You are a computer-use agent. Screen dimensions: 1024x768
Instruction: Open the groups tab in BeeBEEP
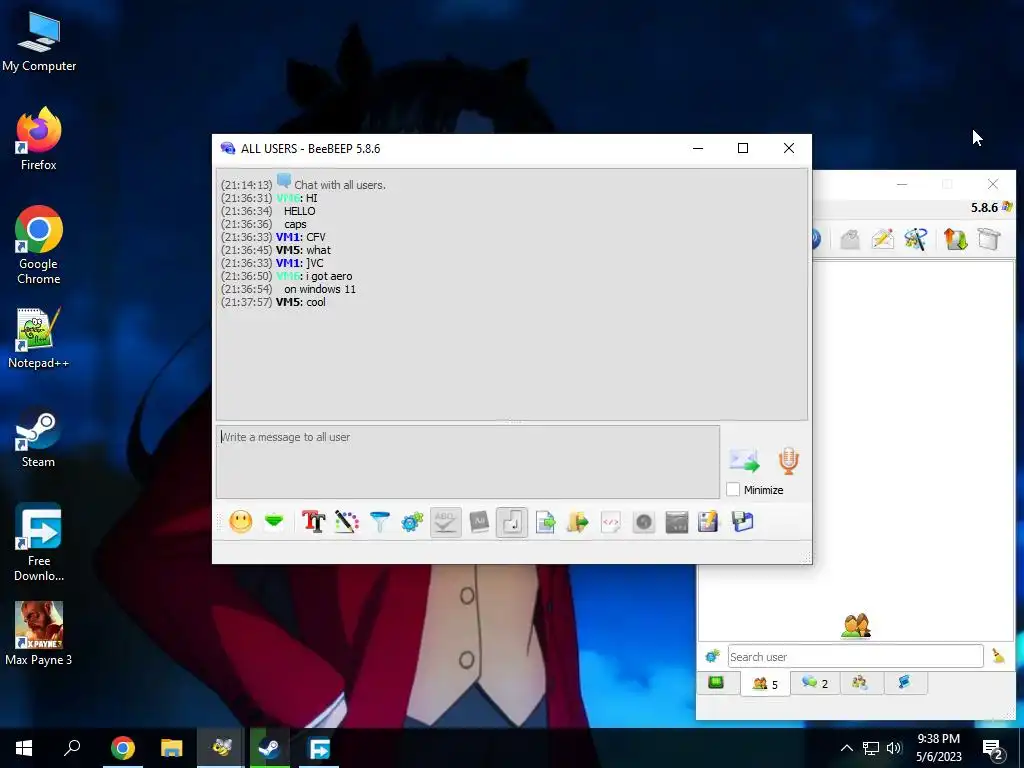(860, 683)
